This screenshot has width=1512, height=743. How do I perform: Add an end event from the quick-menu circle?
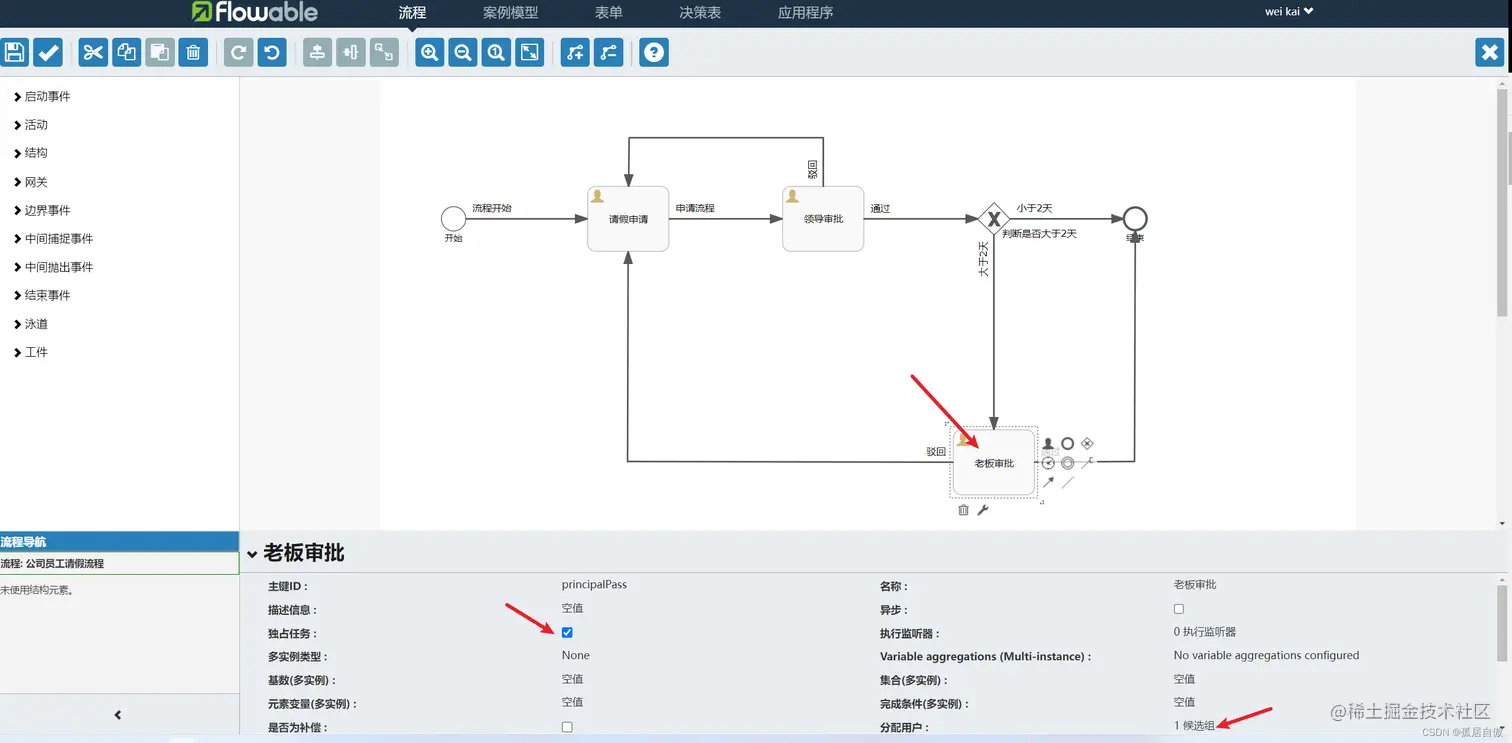click(x=1068, y=443)
